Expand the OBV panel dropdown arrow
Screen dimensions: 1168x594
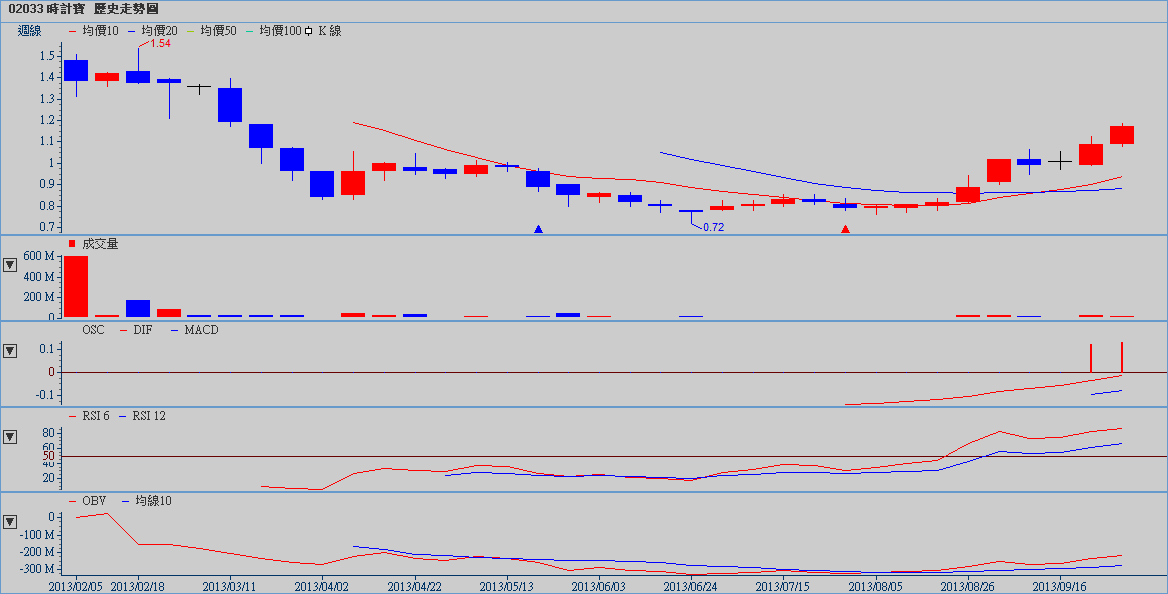(x=10, y=522)
